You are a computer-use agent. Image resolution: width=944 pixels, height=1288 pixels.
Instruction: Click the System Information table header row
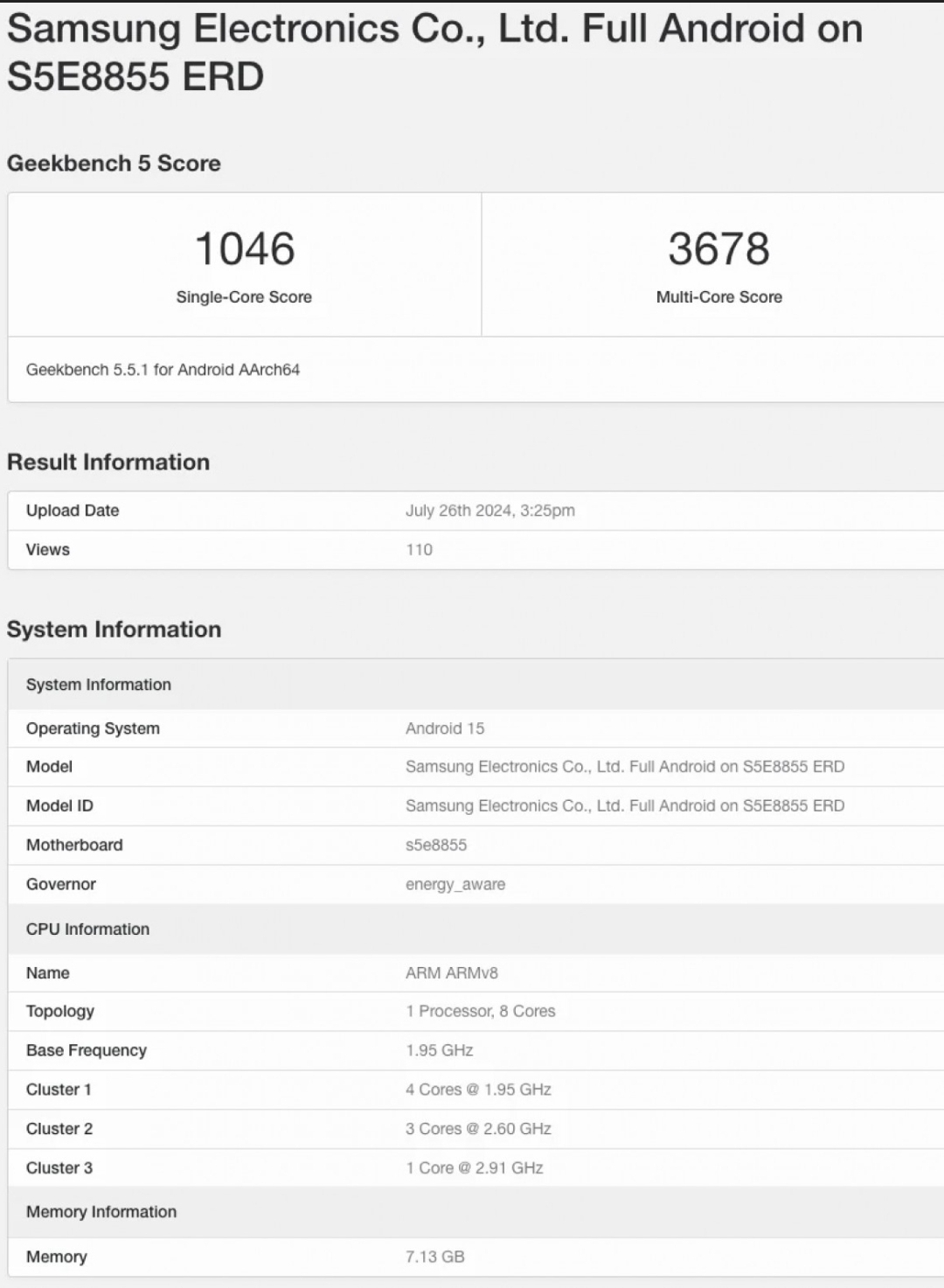[475, 685]
